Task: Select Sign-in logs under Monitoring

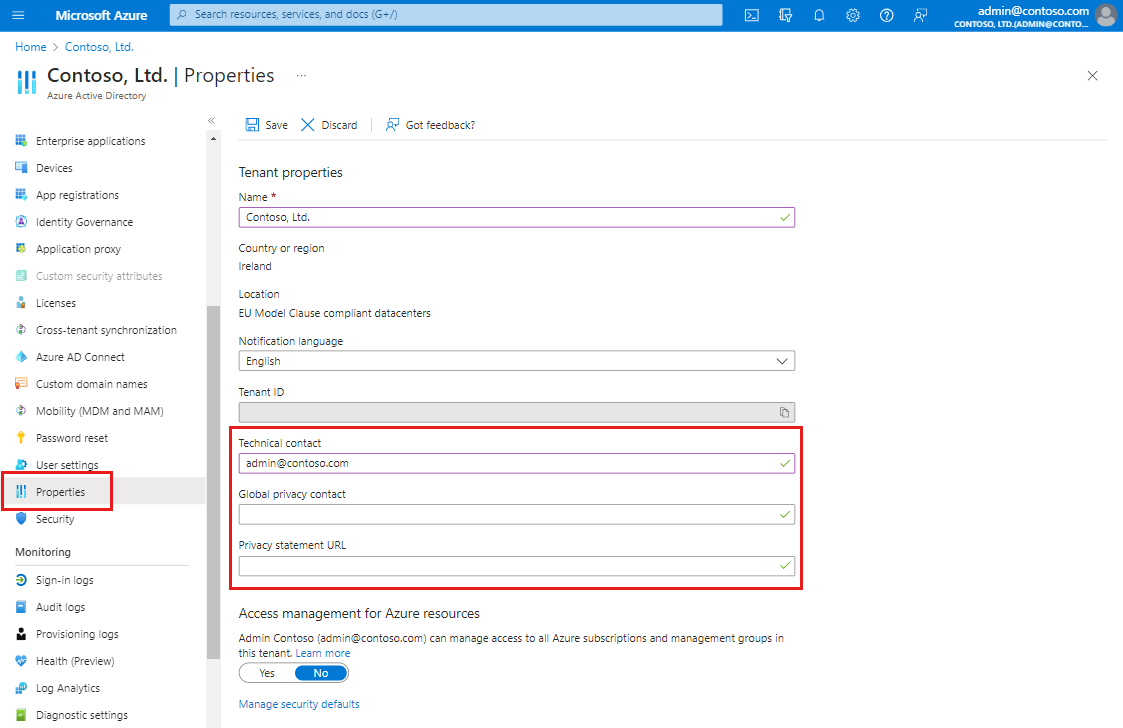Action: tap(64, 580)
